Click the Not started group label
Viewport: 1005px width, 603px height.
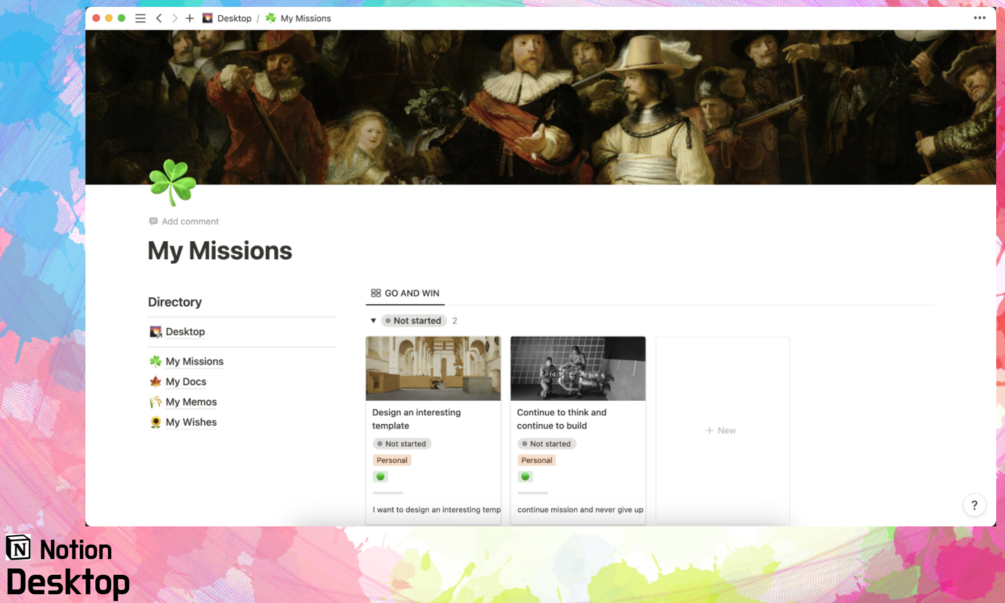(x=413, y=320)
